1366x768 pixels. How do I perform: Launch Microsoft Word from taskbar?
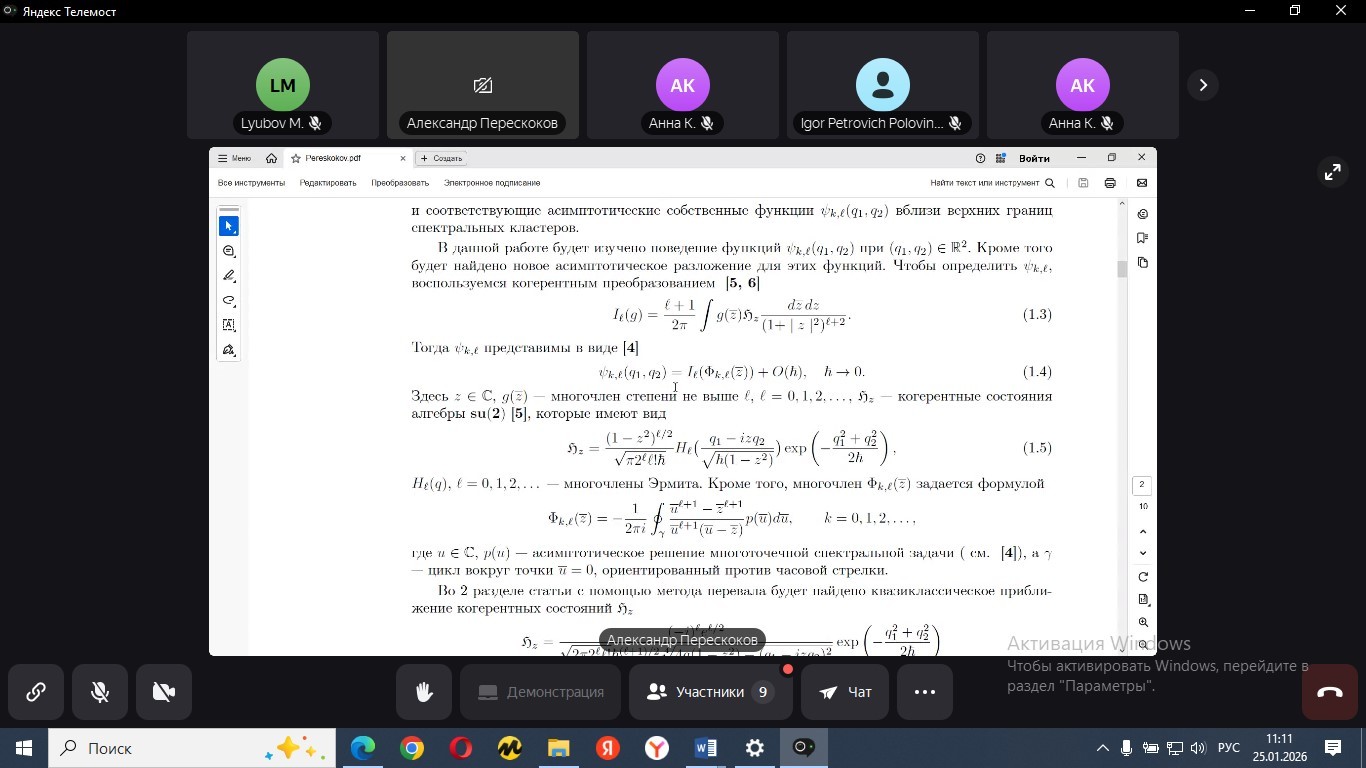click(706, 748)
